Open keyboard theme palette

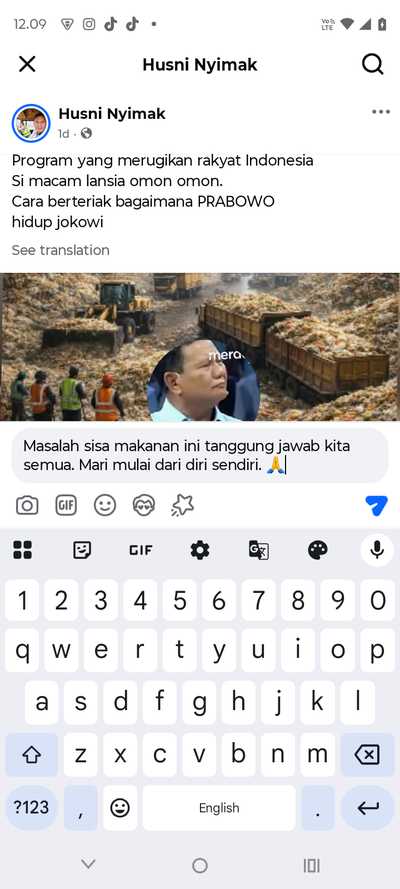(317, 549)
